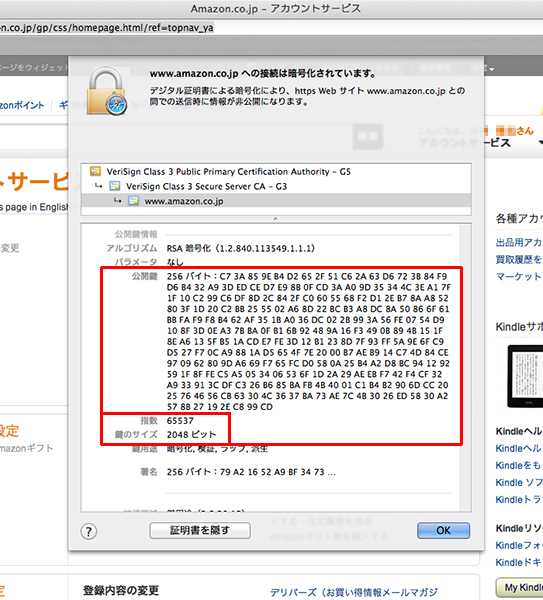Select VeriSign Class 3 Secure Server CA icon
The image size is (543, 600).
coord(114,186)
